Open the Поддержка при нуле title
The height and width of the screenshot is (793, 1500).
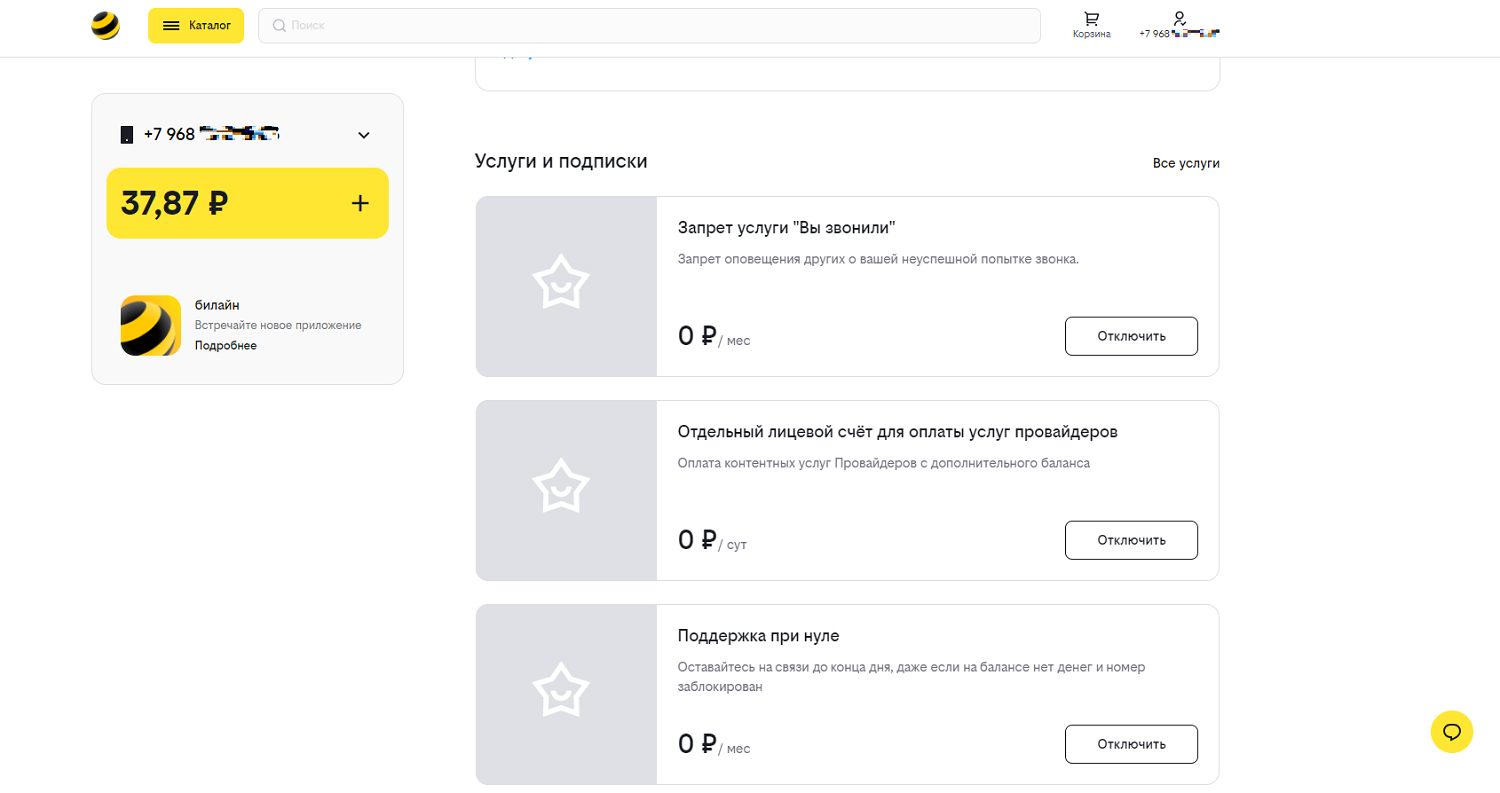point(758,636)
